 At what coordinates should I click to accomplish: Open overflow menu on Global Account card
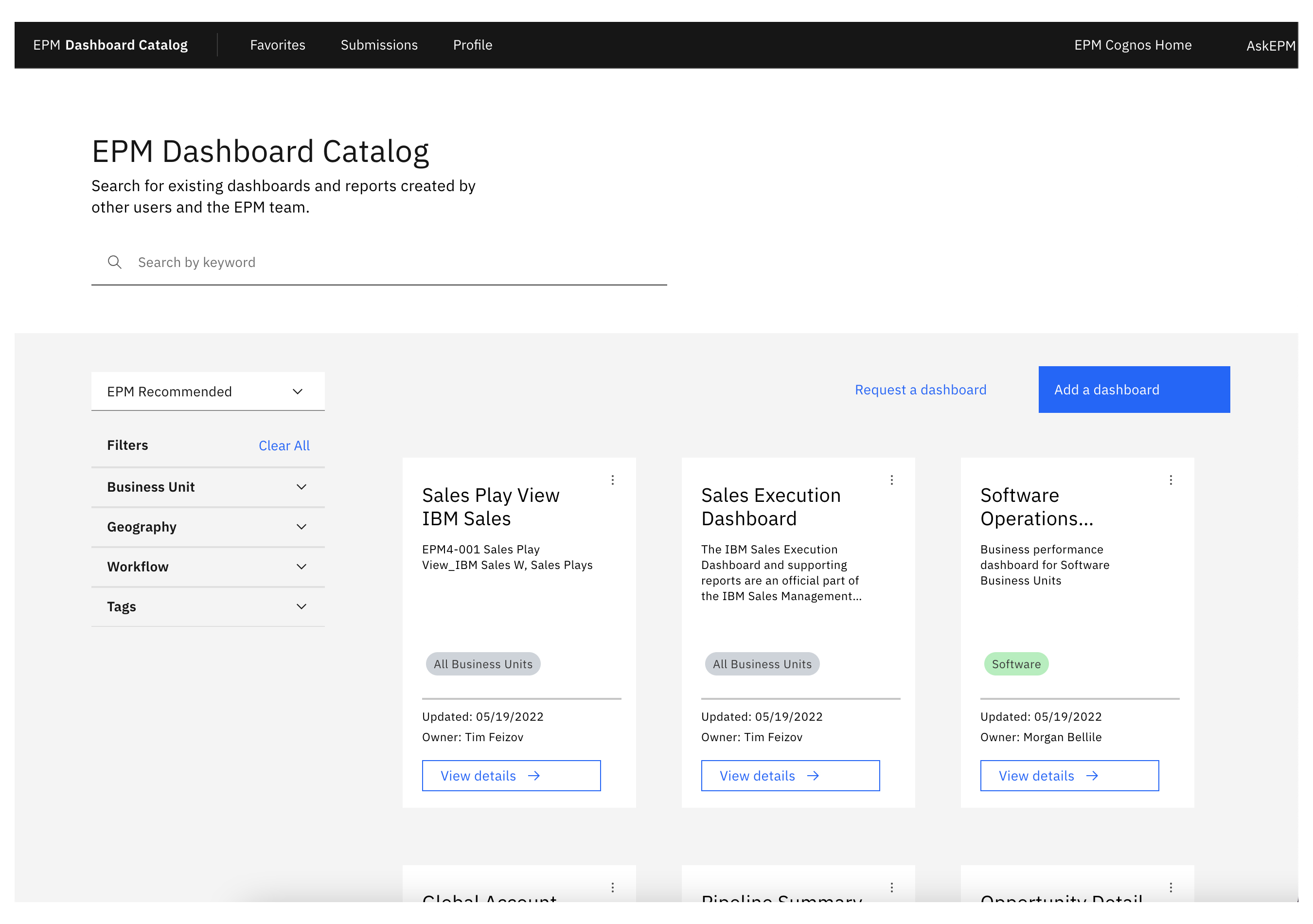pos(612,888)
